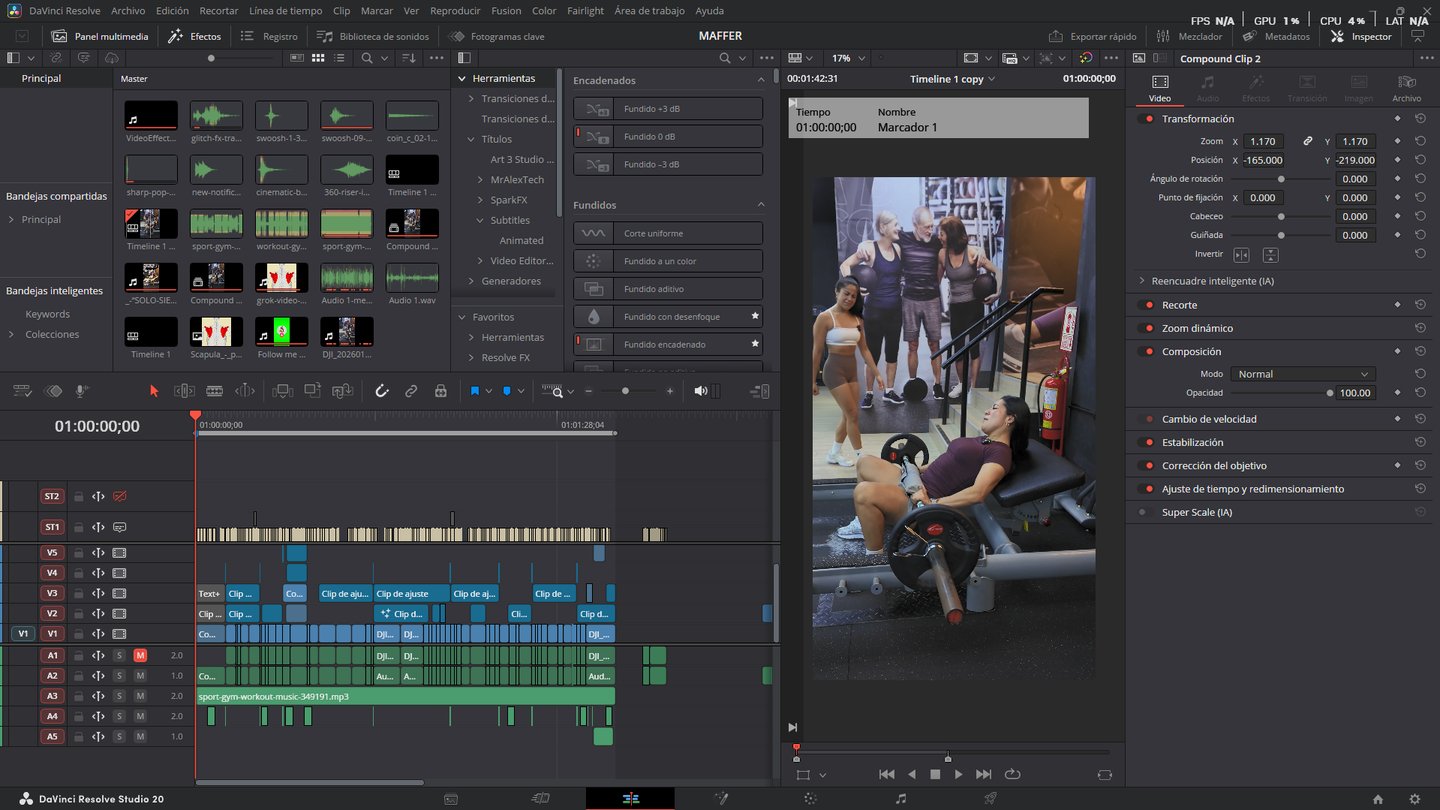1440x810 pixels.
Task: Solo audio track A3
Action: coord(119,696)
